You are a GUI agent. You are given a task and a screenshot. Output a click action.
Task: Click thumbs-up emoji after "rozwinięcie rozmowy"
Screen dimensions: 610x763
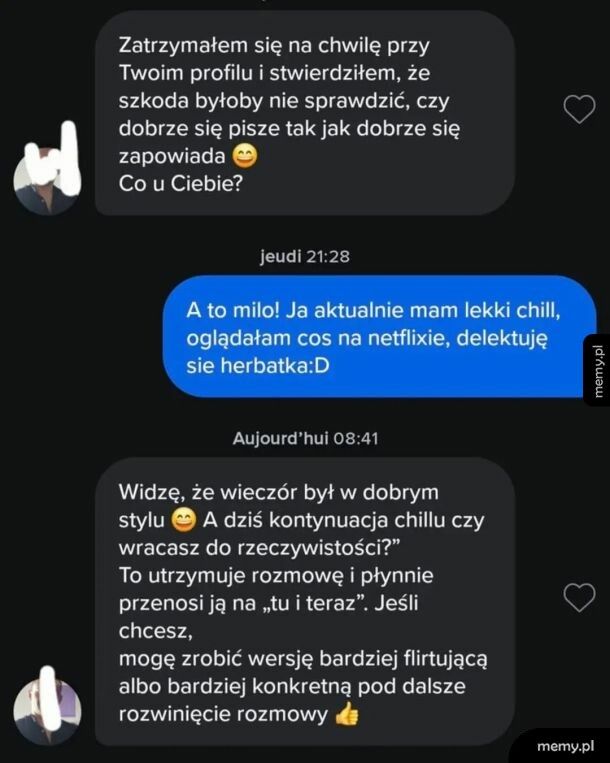[347, 714]
